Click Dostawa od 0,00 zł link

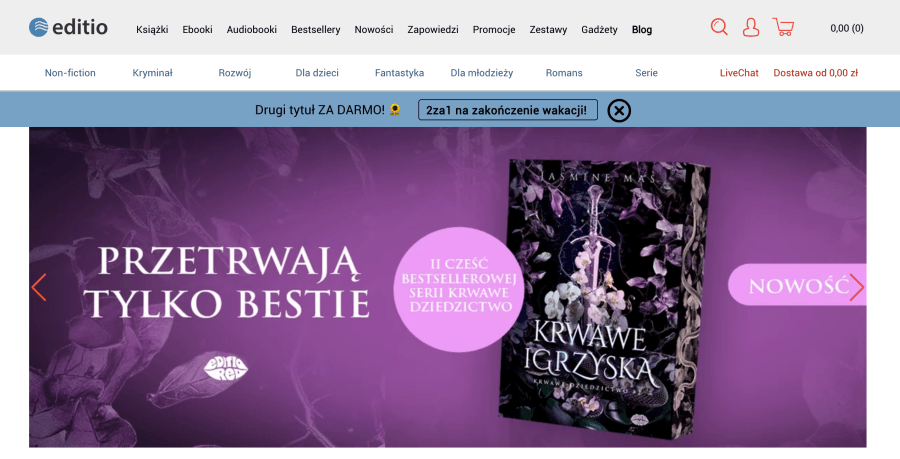[x=816, y=73]
